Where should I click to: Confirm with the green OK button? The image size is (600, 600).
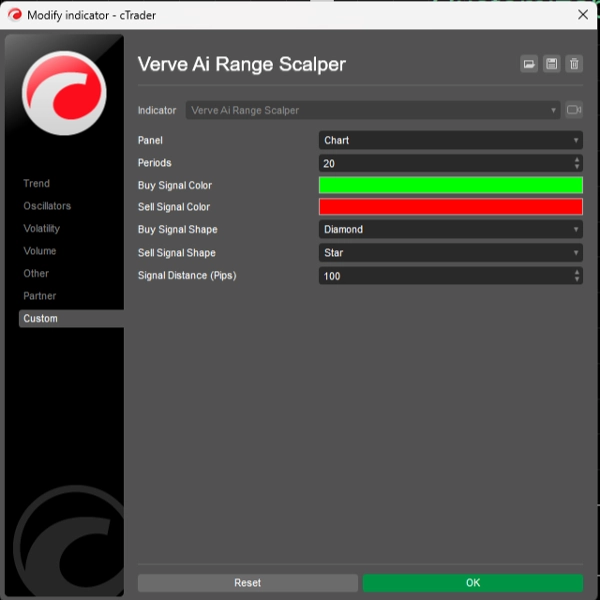pos(473,583)
